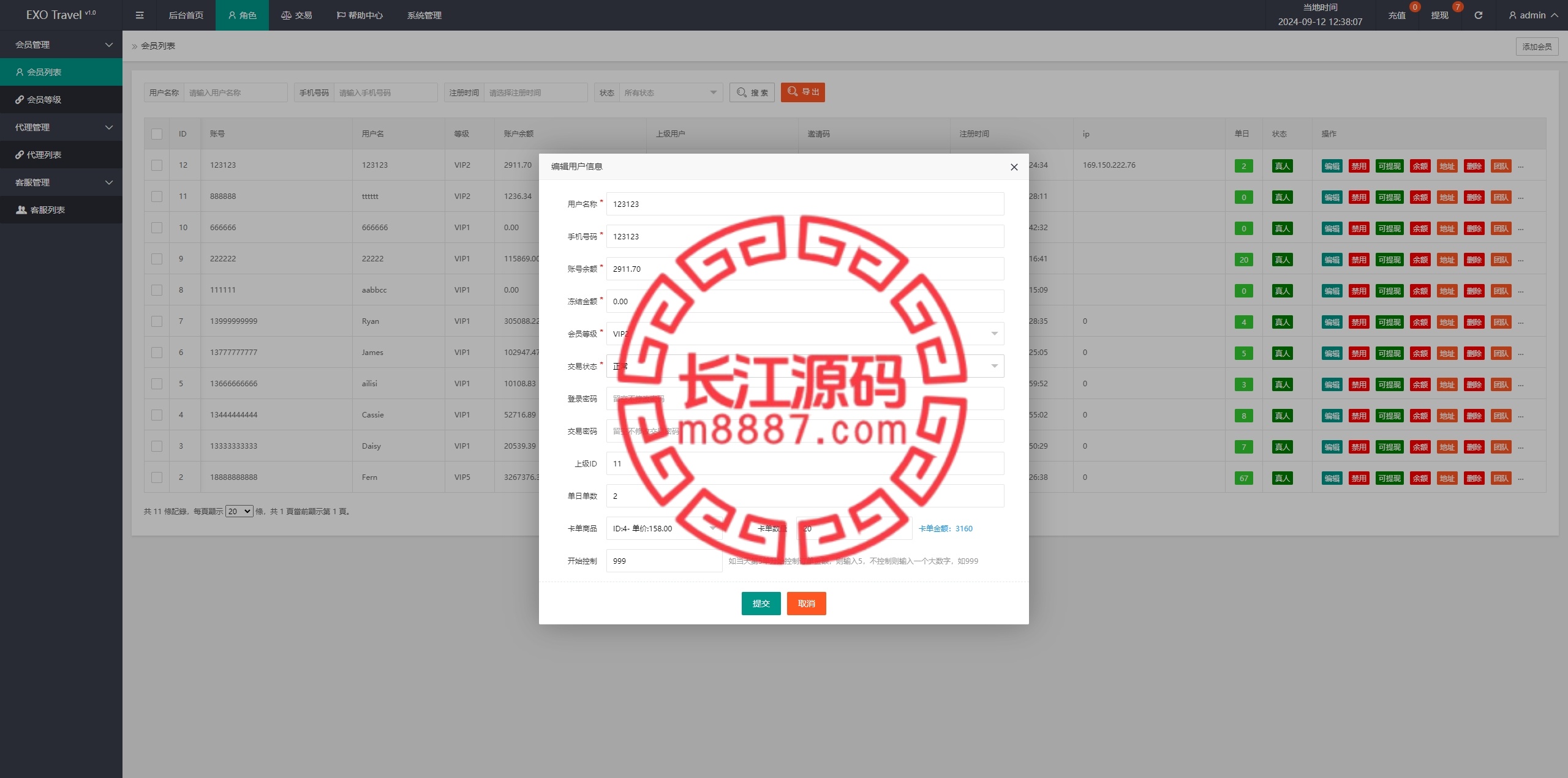Open 后台首页 menu item

[186, 15]
